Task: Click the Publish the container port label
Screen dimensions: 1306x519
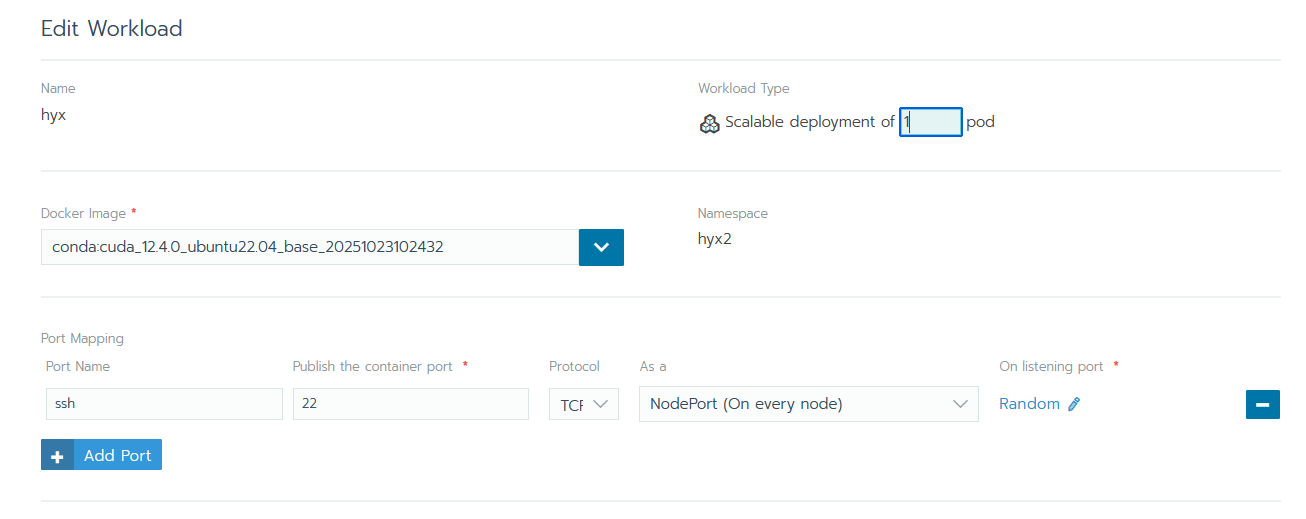Action: [372, 366]
